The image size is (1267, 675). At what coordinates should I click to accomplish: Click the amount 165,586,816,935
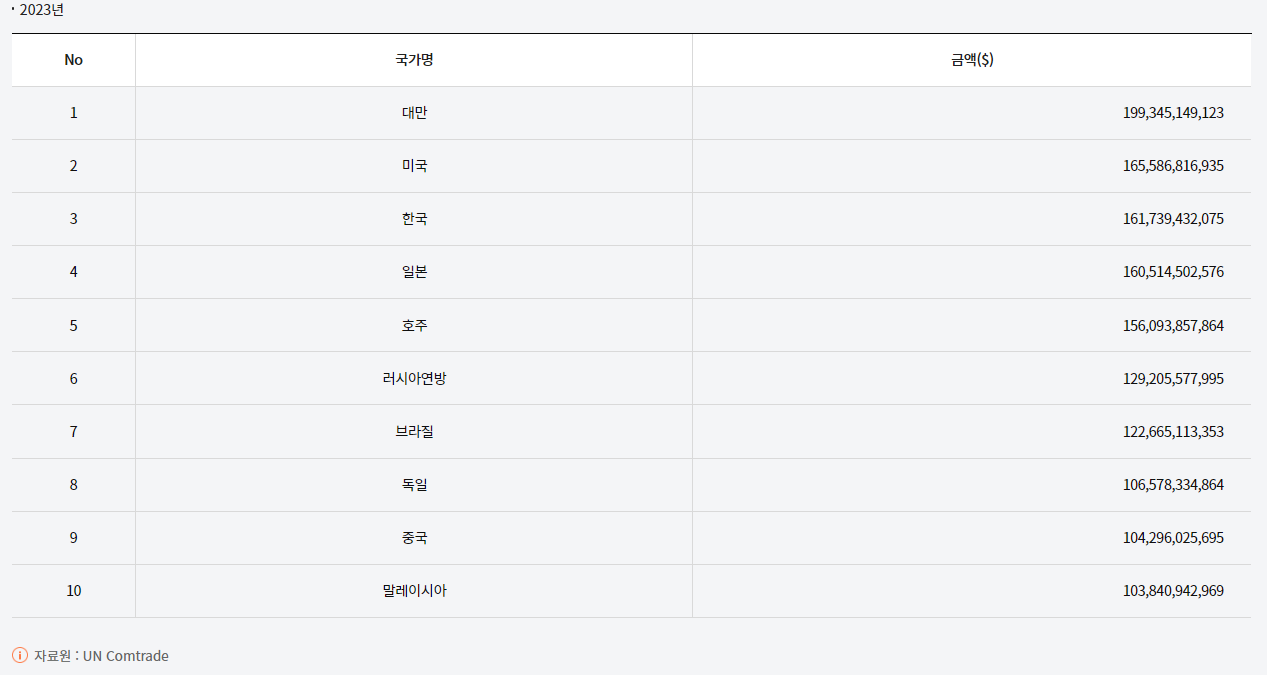(x=1173, y=166)
